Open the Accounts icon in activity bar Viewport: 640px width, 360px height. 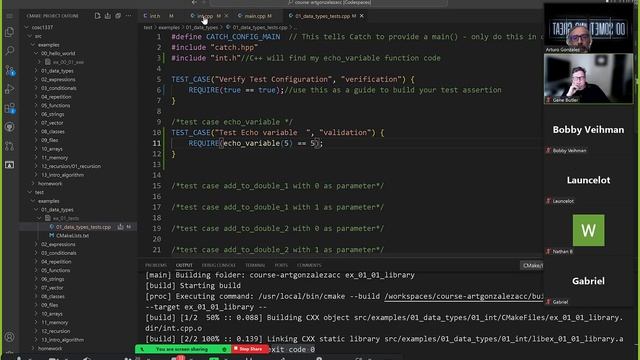pos(9,337)
